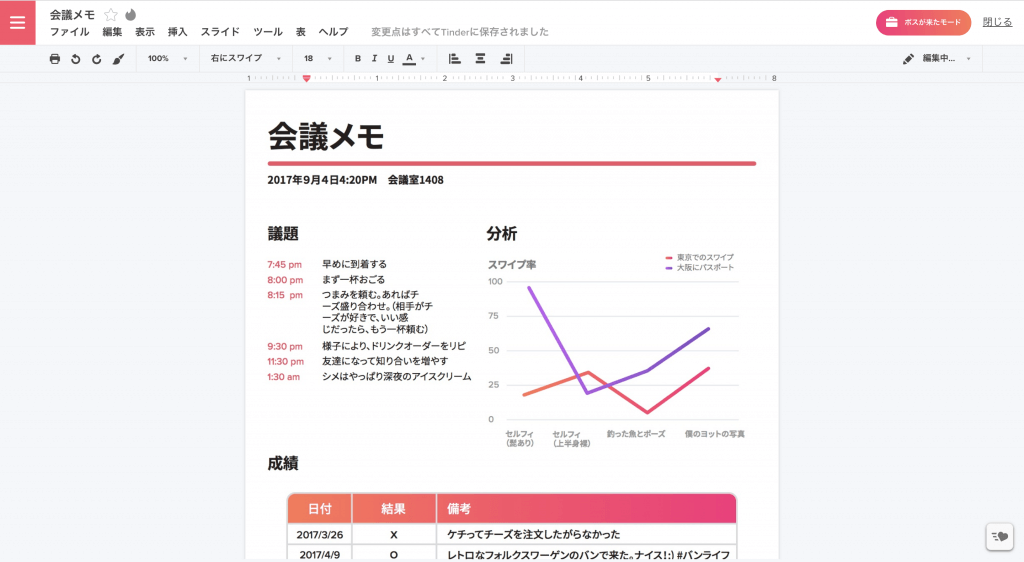
Task: Toggle underline formatting
Action: click(x=390, y=59)
